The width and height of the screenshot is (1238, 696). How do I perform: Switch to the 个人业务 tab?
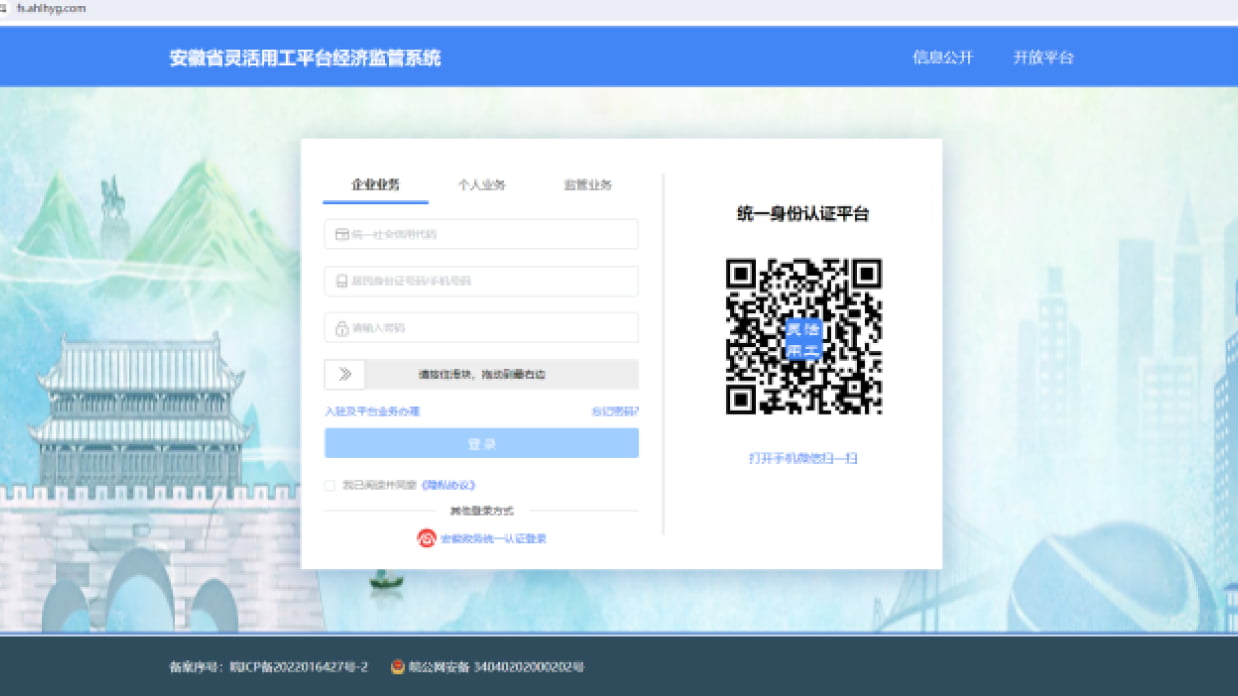click(x=481, y=185)
